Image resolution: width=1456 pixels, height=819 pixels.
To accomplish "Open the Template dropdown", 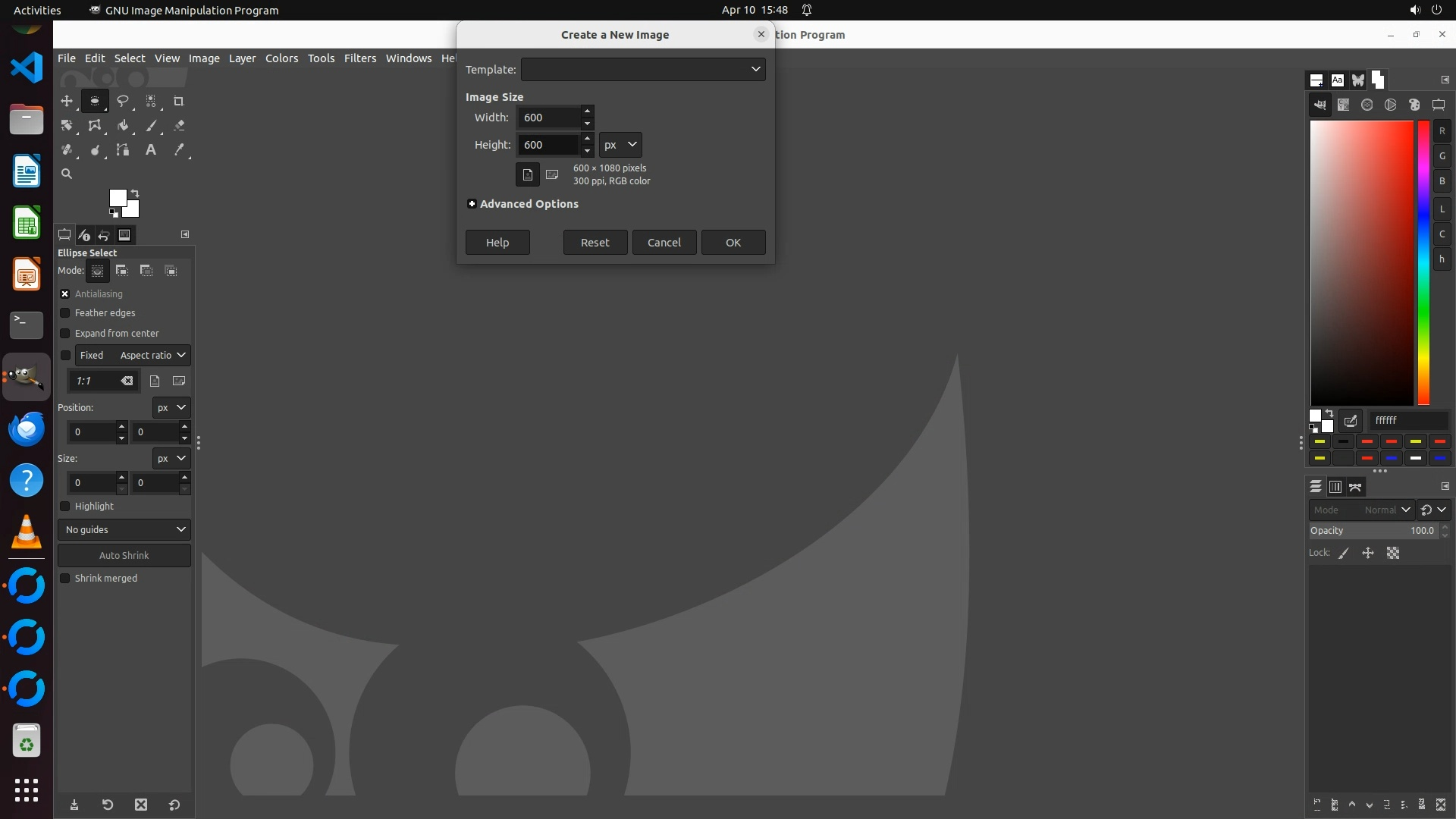I will click(642, 69).
